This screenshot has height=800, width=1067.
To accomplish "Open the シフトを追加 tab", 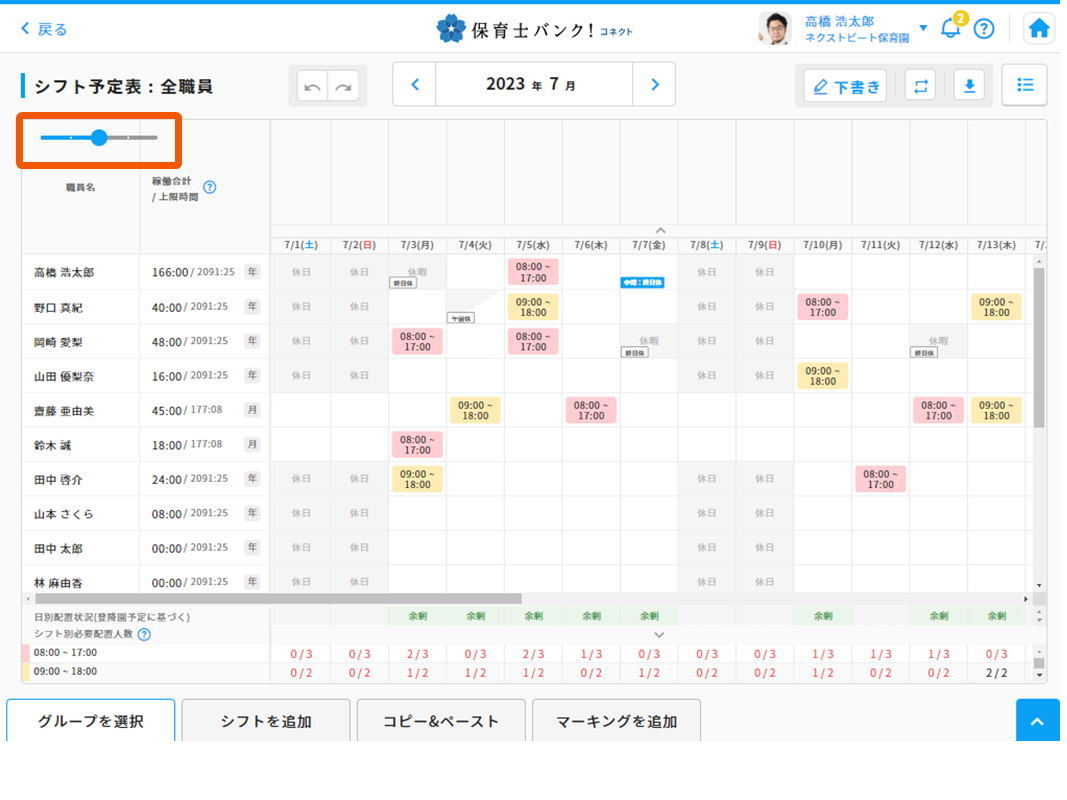I will coord(266,721).
